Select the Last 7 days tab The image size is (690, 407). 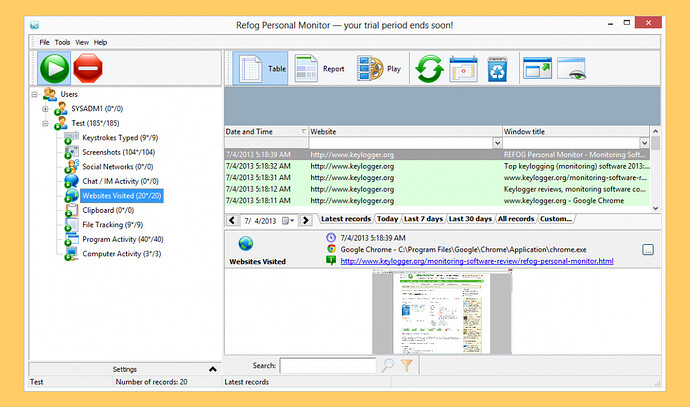click(x=423, y=218)
